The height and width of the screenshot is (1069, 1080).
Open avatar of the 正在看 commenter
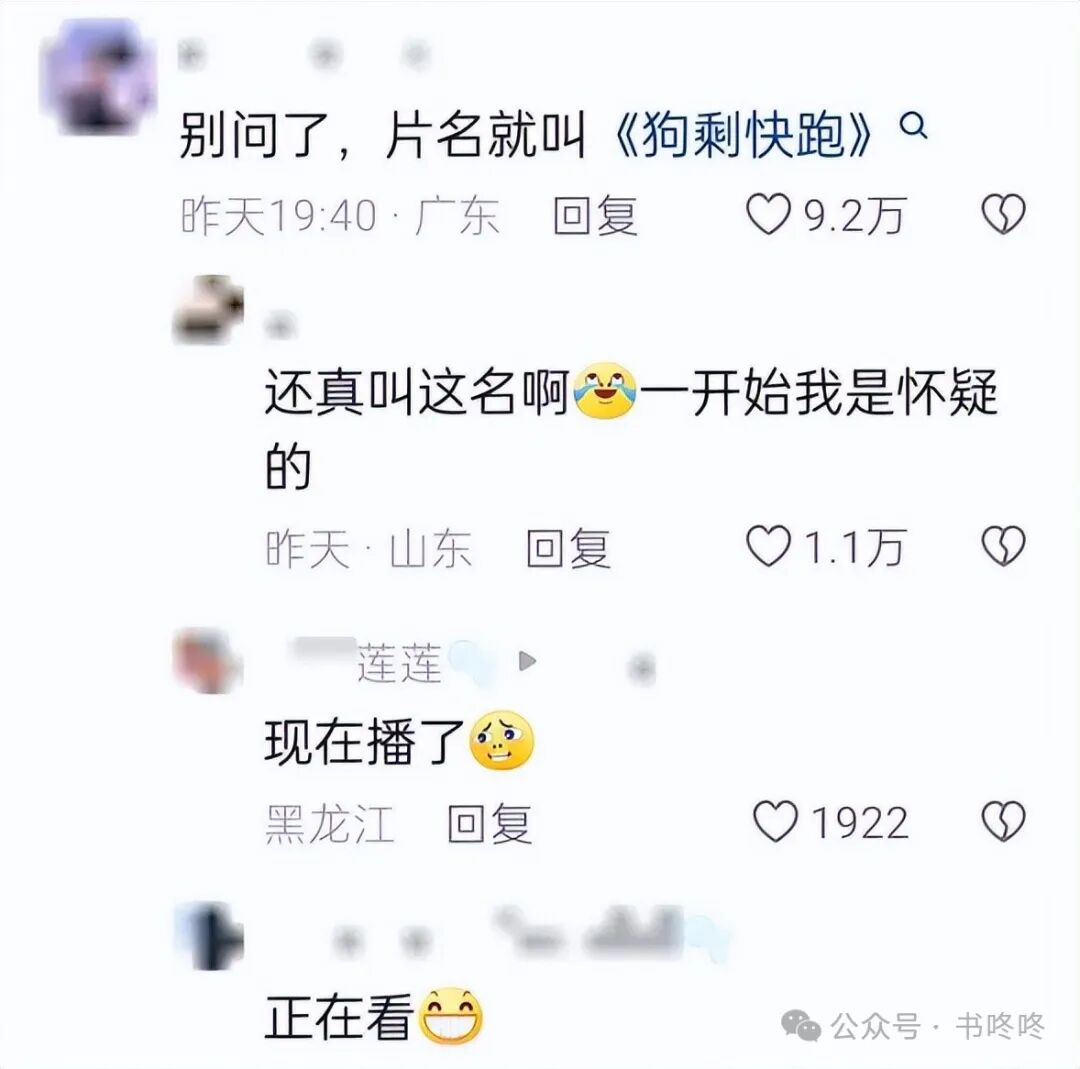[x=208, y=936]
